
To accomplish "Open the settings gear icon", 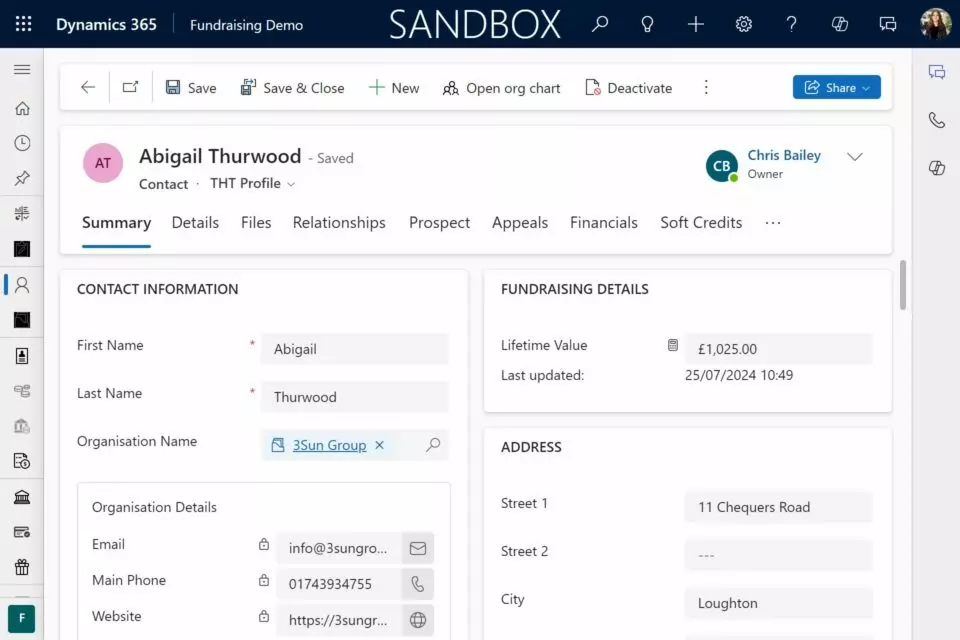I will tap(744, 24).
